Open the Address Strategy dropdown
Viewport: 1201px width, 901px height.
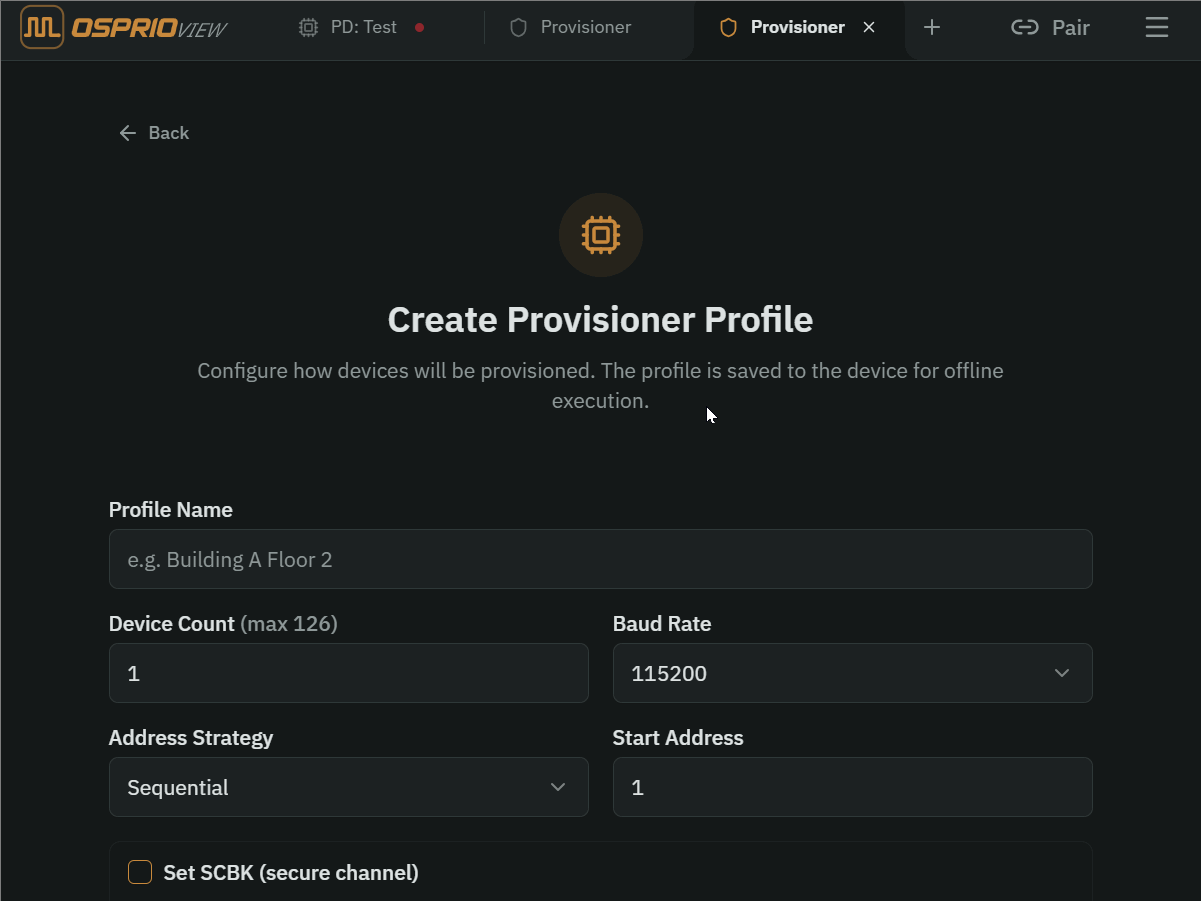coord(348,787)
